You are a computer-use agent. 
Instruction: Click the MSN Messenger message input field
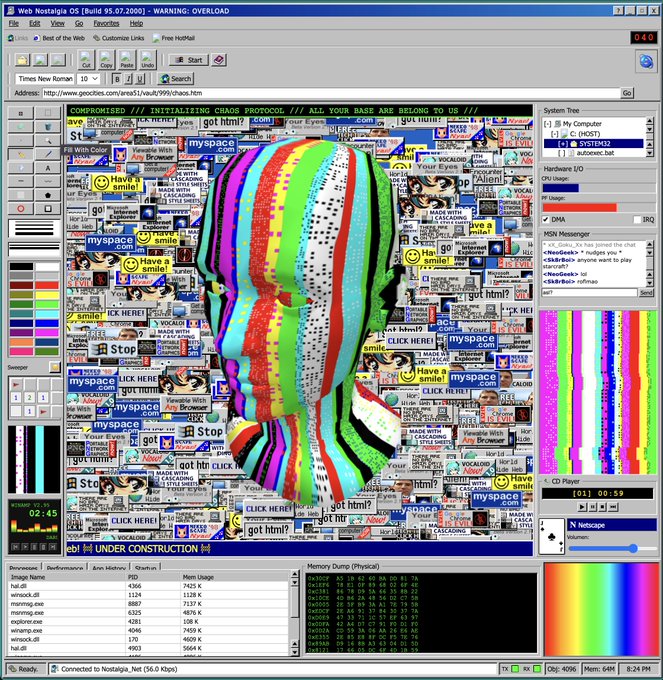click(589, 293)
